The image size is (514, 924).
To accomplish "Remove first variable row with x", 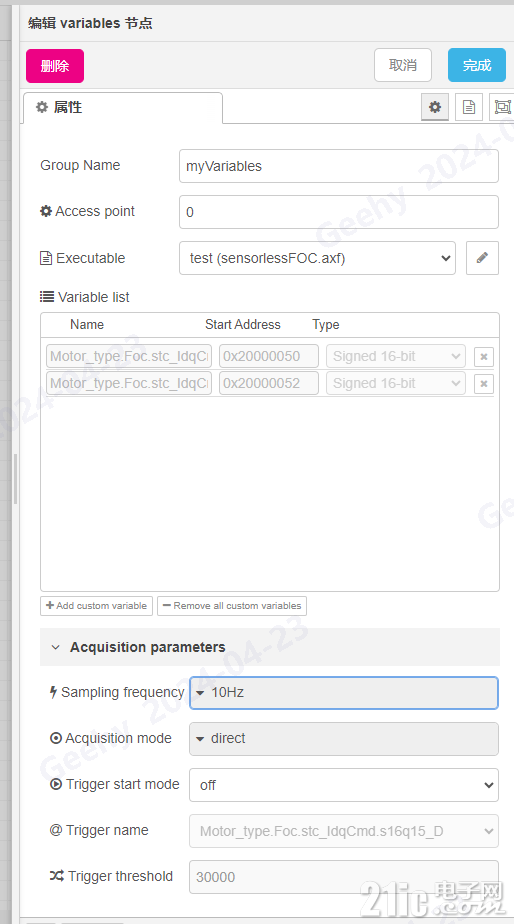I will (484, 357).
